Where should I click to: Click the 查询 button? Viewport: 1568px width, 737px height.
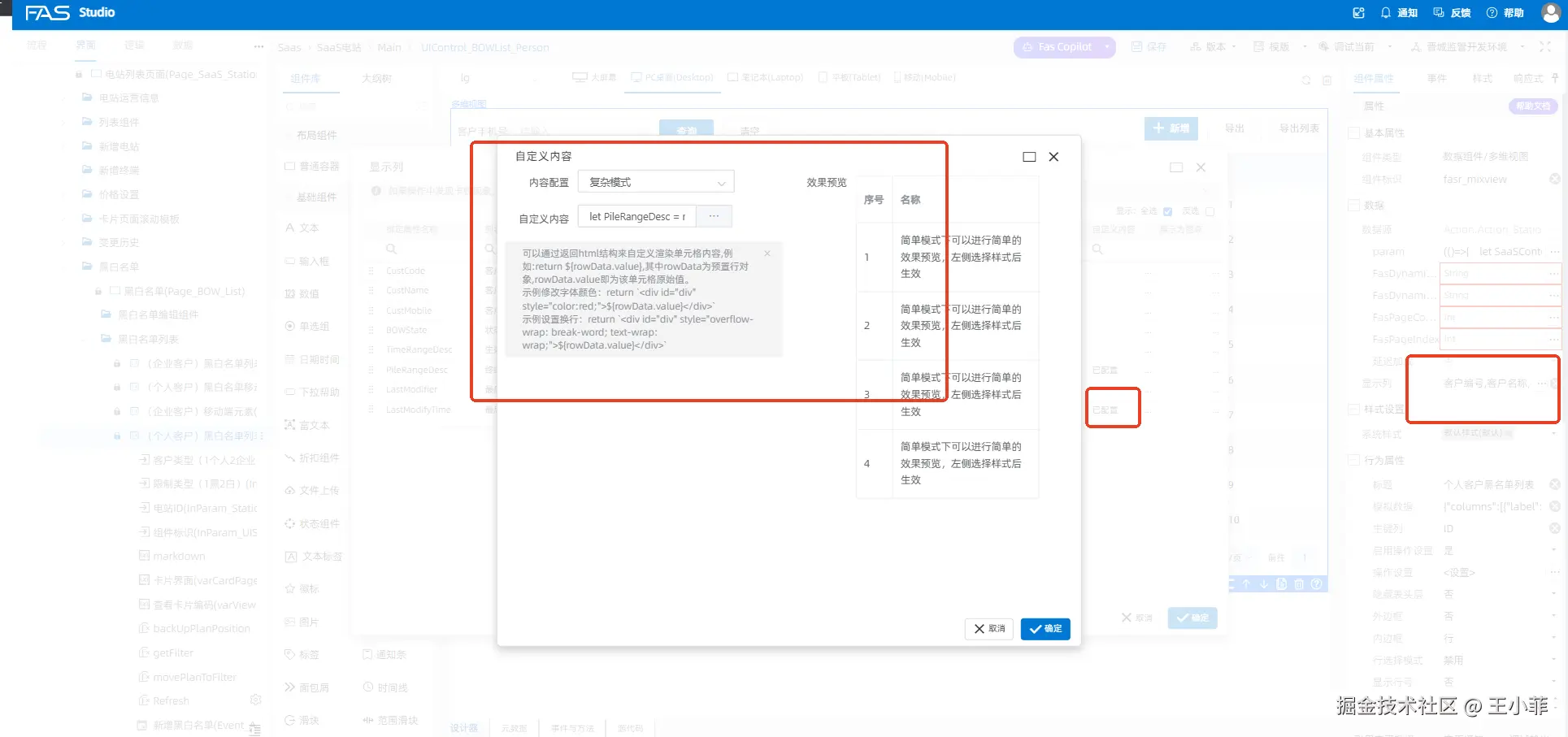coord(686,130)
